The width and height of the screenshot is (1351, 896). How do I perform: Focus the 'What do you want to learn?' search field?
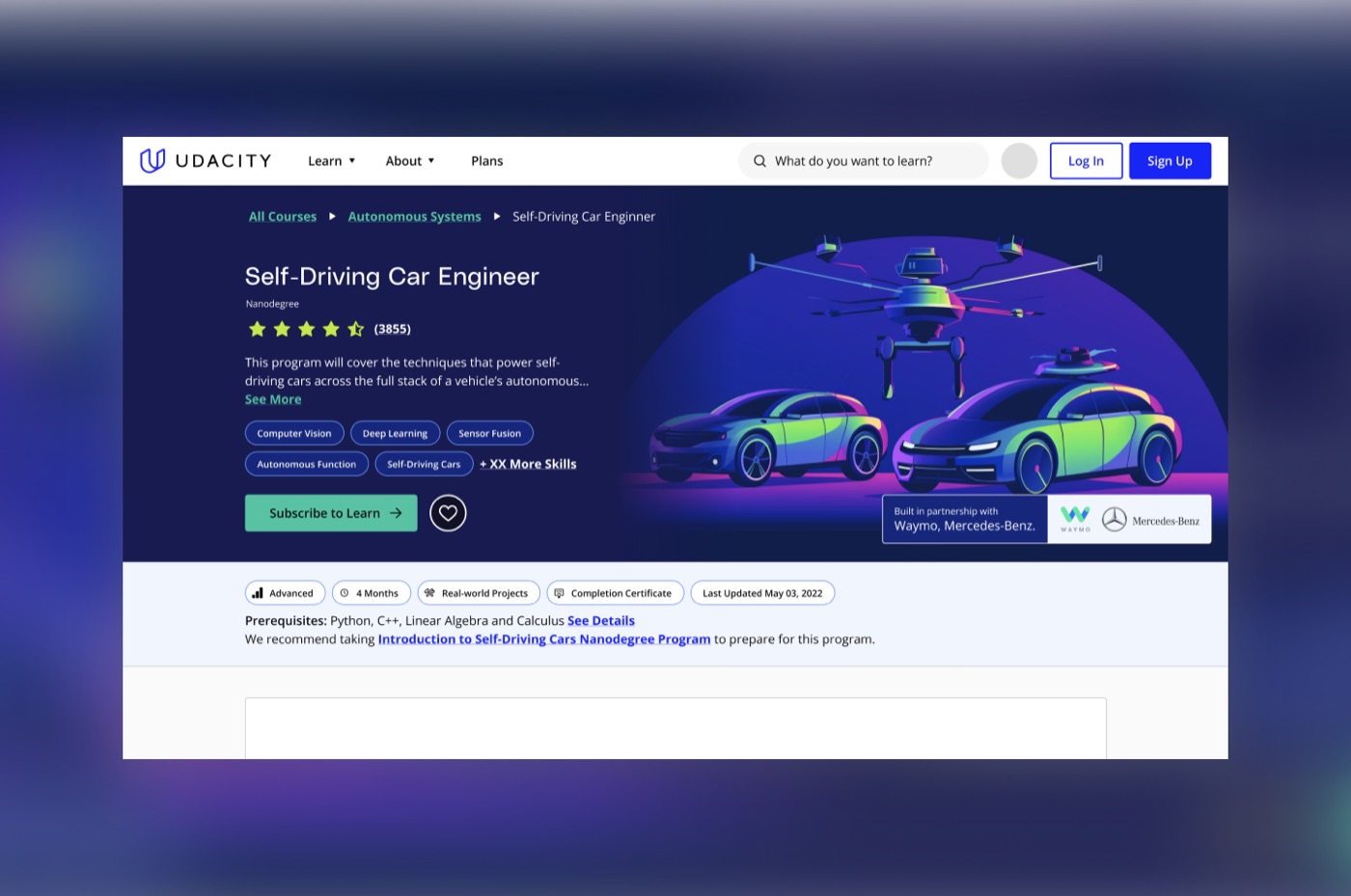[864, 161]
